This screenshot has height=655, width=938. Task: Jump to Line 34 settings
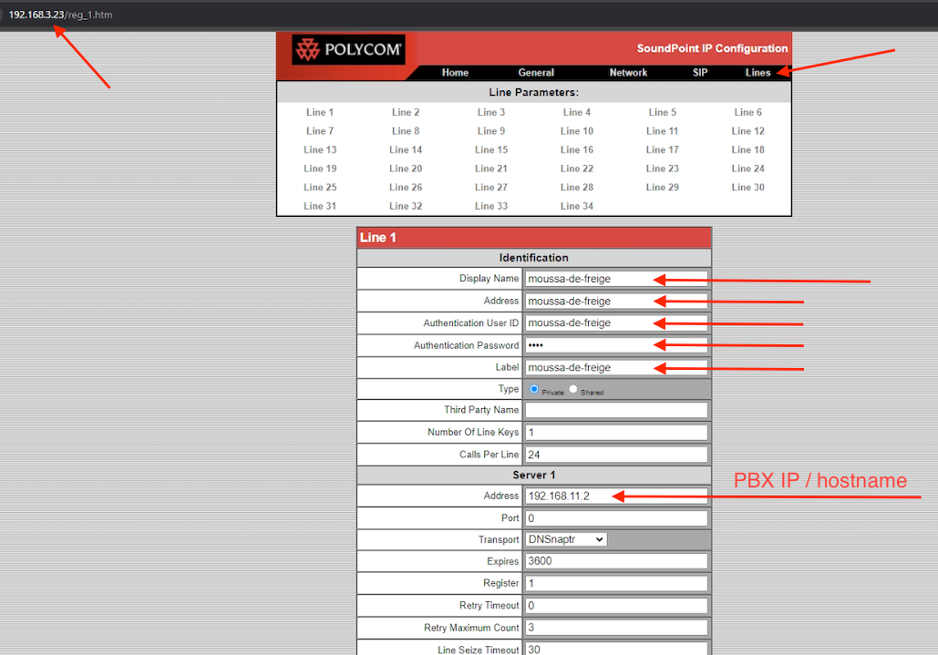[577, 206]
